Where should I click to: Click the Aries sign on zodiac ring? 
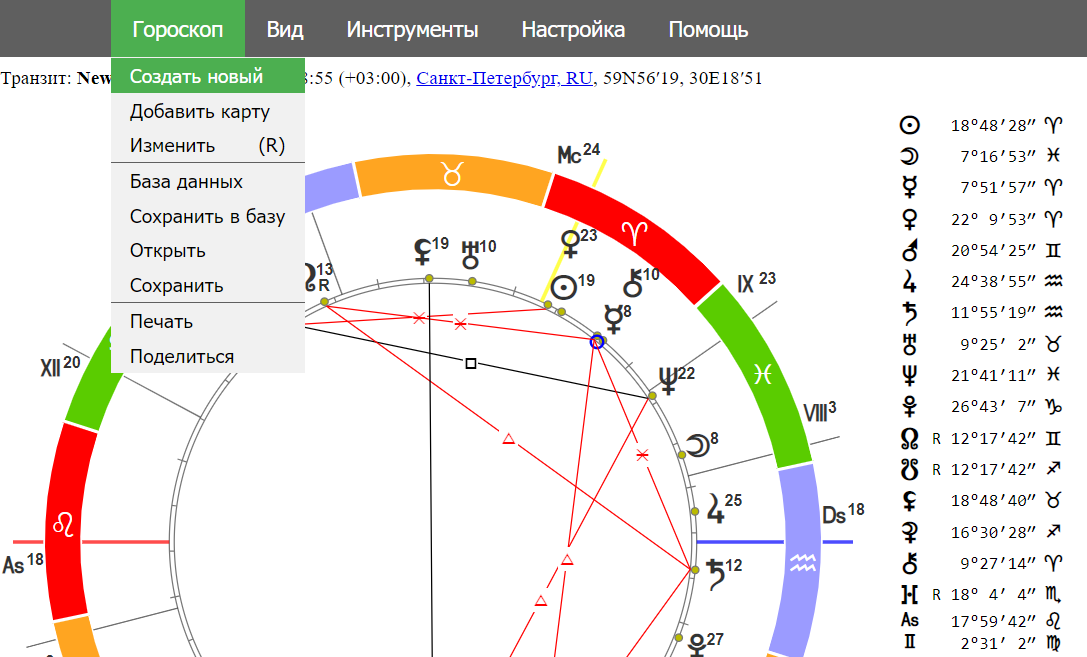click(x=634, y=233)
